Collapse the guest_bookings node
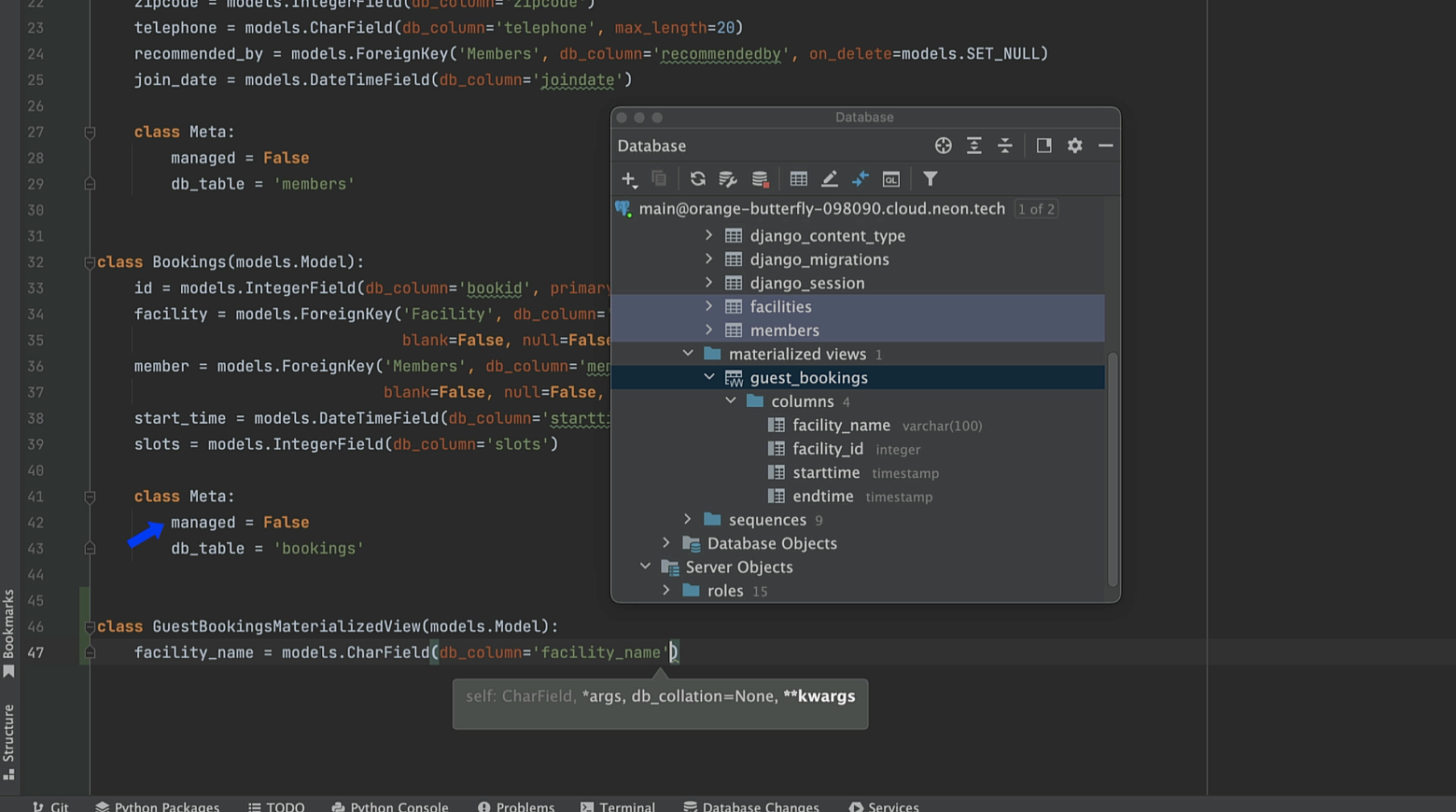 coord(709,377)
